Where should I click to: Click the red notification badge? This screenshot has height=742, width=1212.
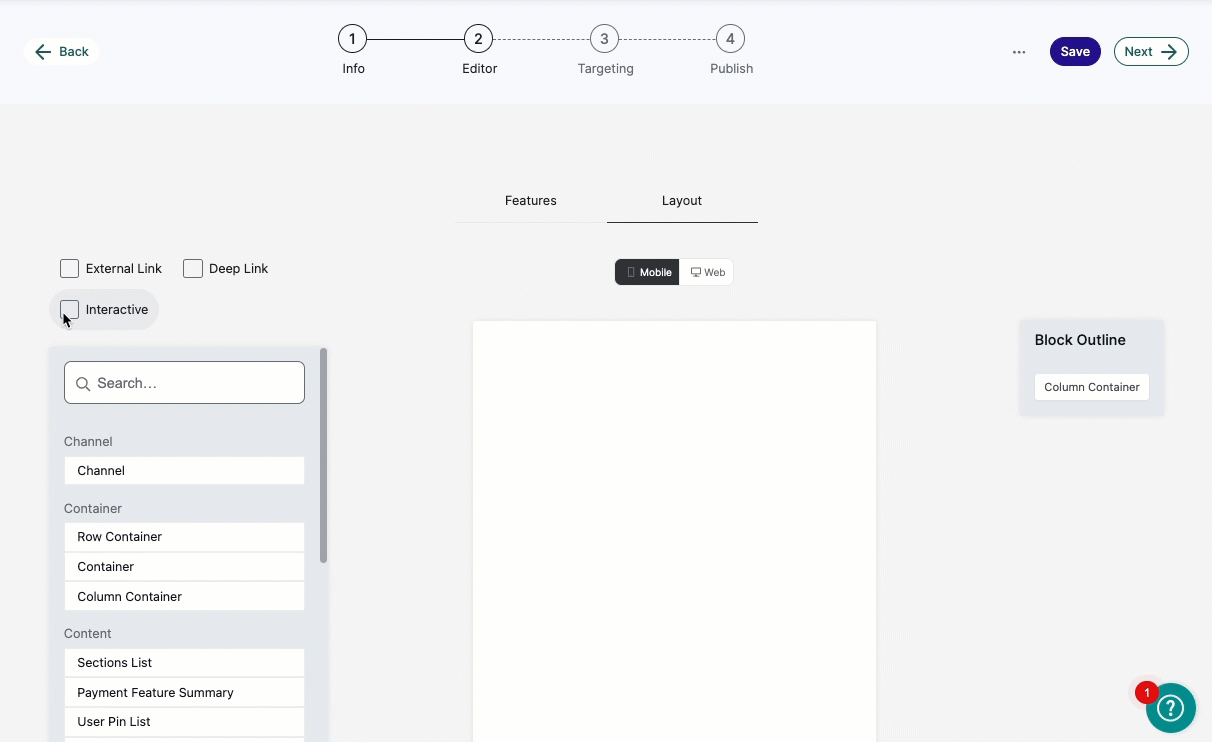coord(1146,692)
